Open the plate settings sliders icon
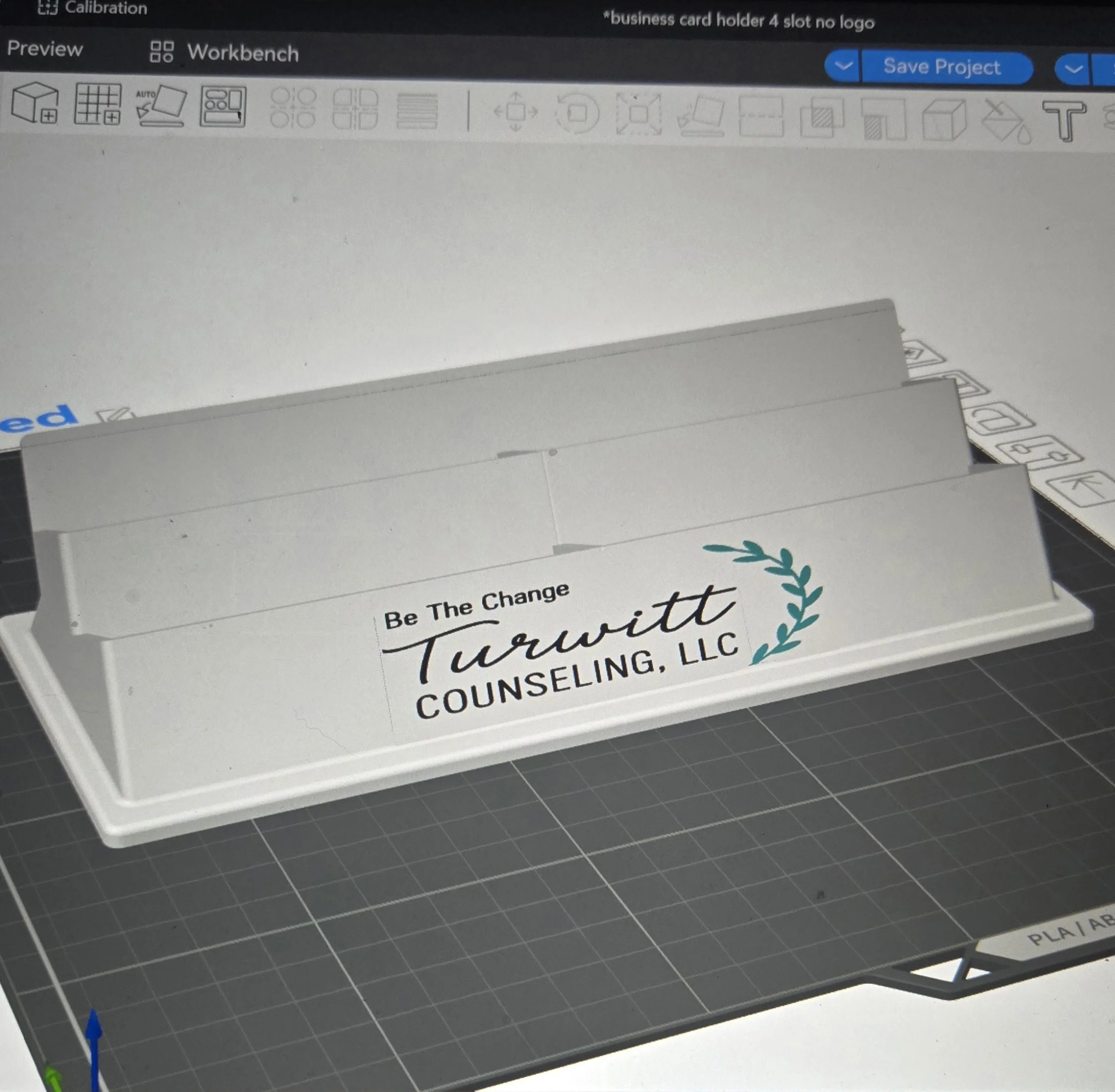1115x1092 pixels. pyautogui.click(x=1039, y=452)
